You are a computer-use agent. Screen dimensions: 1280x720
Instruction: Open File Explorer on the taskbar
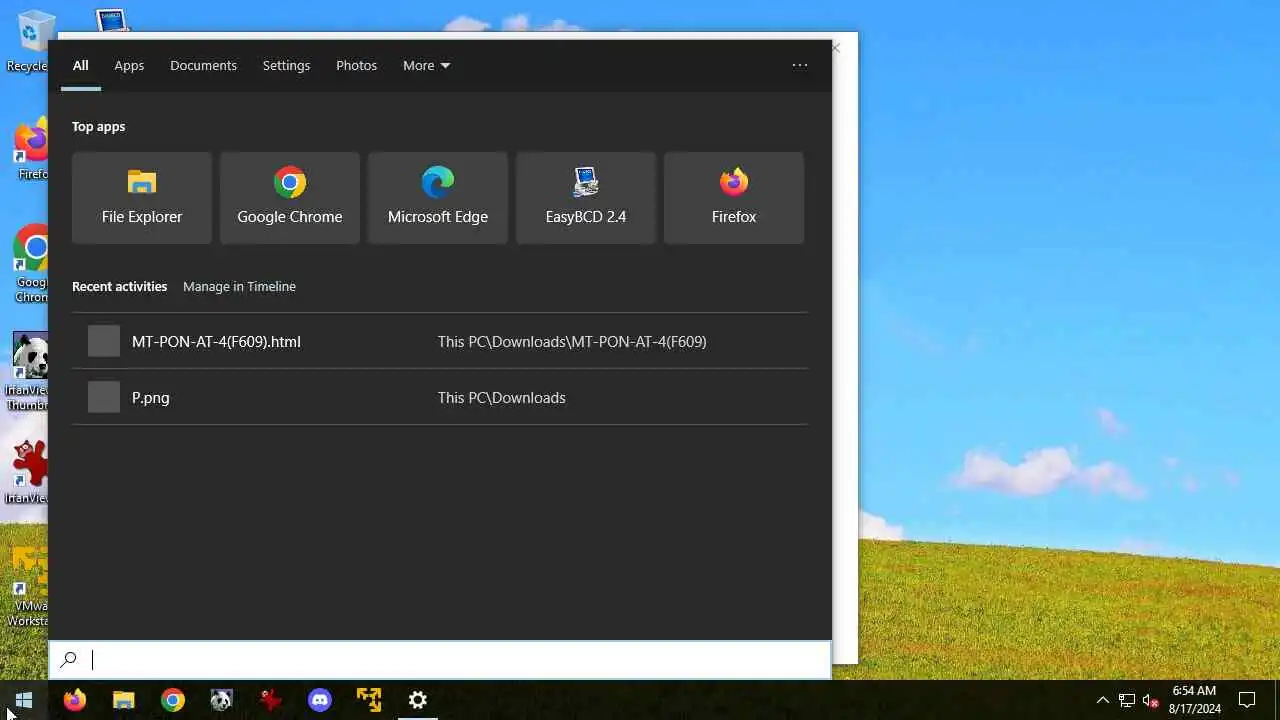click(123, 700)
